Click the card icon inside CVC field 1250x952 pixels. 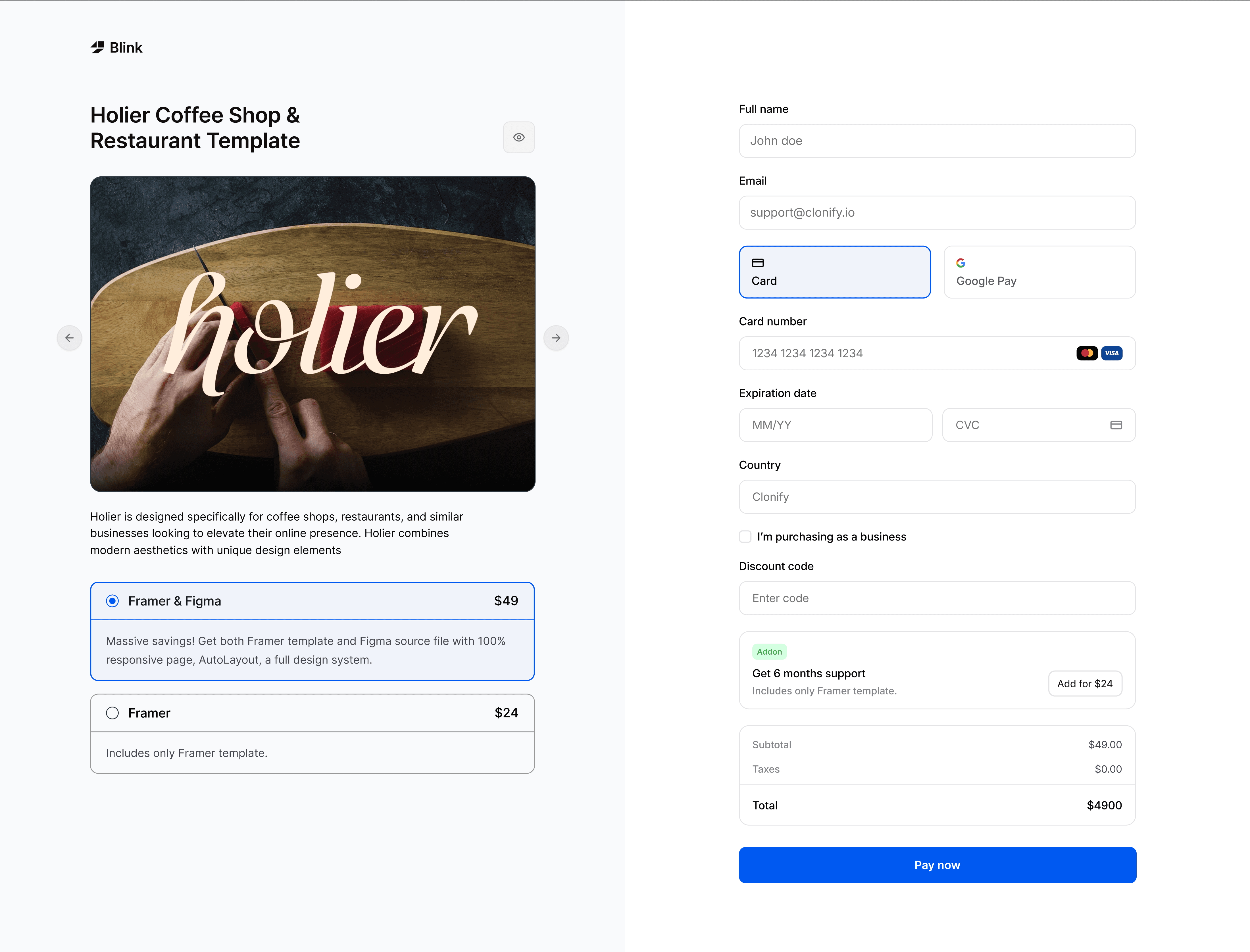(x=1116, y=425)
